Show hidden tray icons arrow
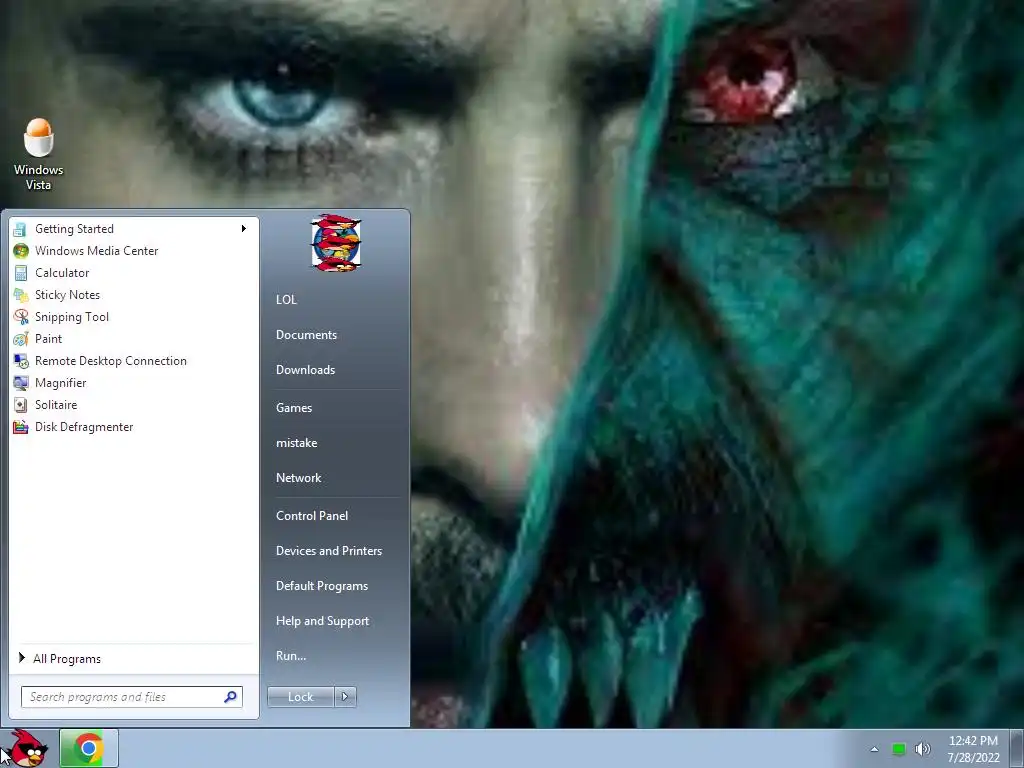This screenshot has width=1024, height=768. click(874, 749)
